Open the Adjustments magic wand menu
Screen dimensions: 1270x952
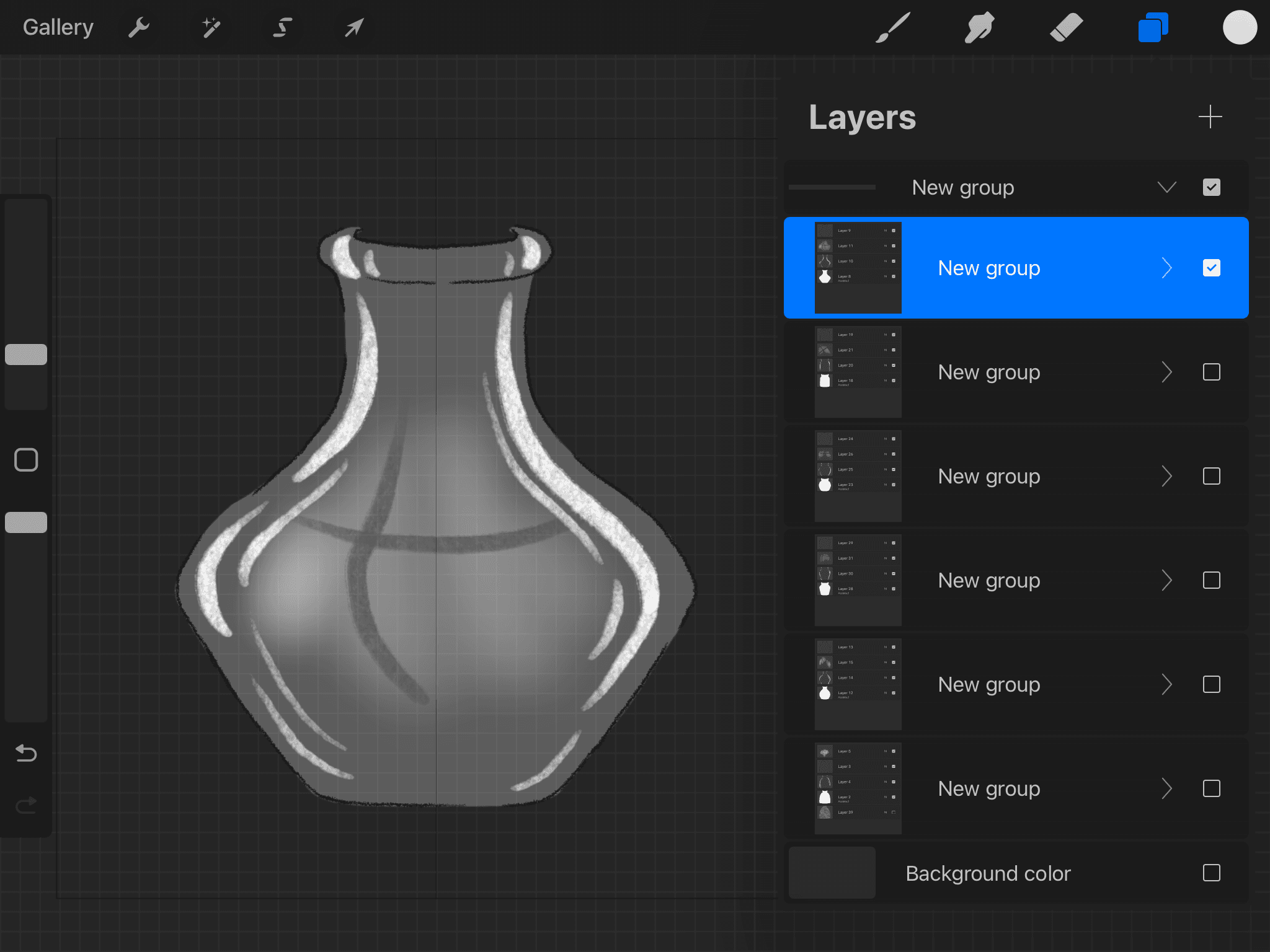(211, 27)
